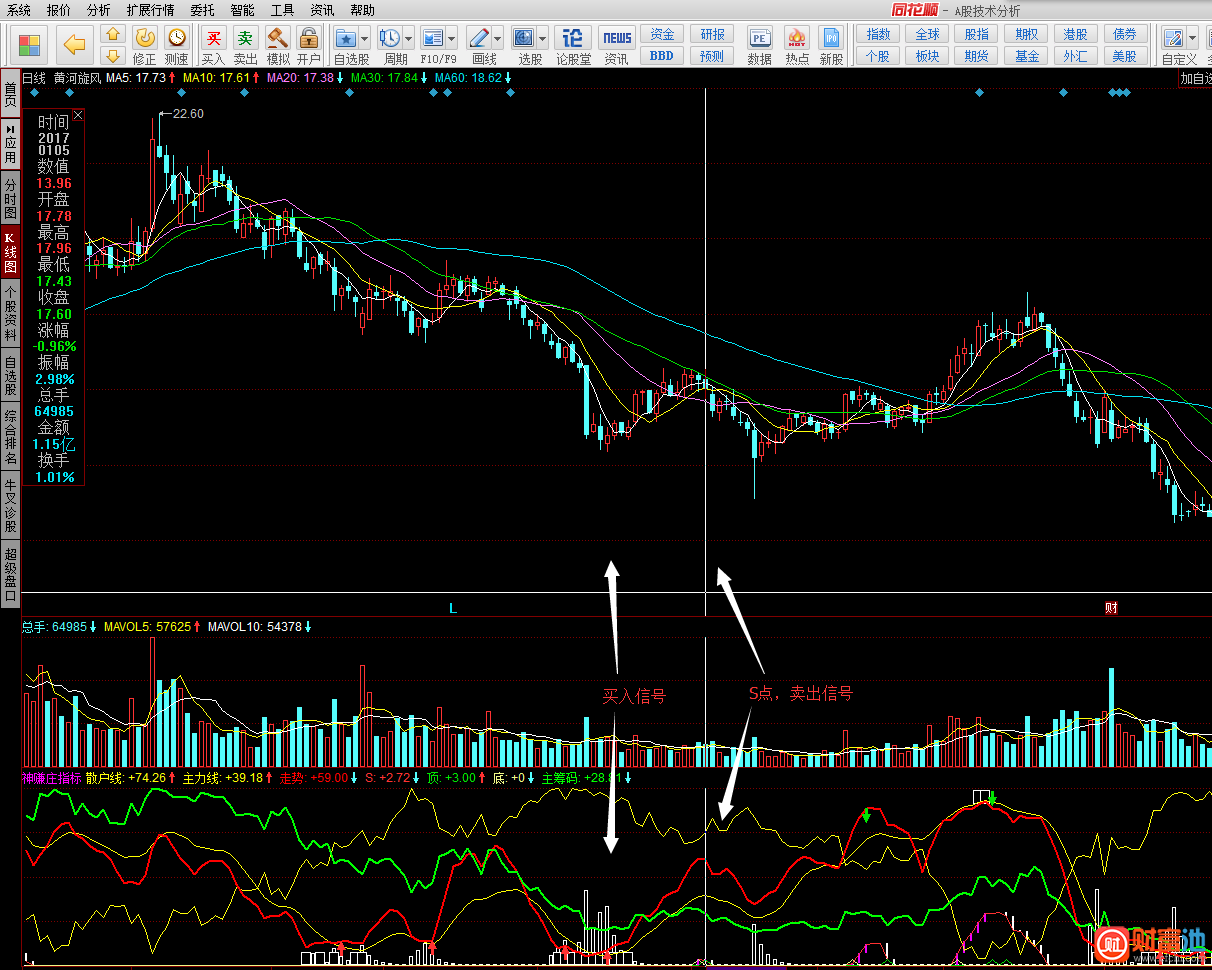Click the 财 marker on the timeline
Viewport: 1212px width, 970px height.
point(1110,608)
